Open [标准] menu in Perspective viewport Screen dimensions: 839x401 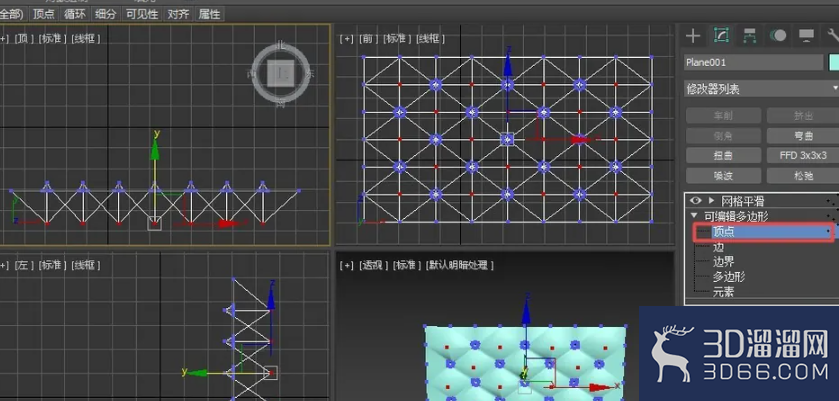tap(407, 265)
